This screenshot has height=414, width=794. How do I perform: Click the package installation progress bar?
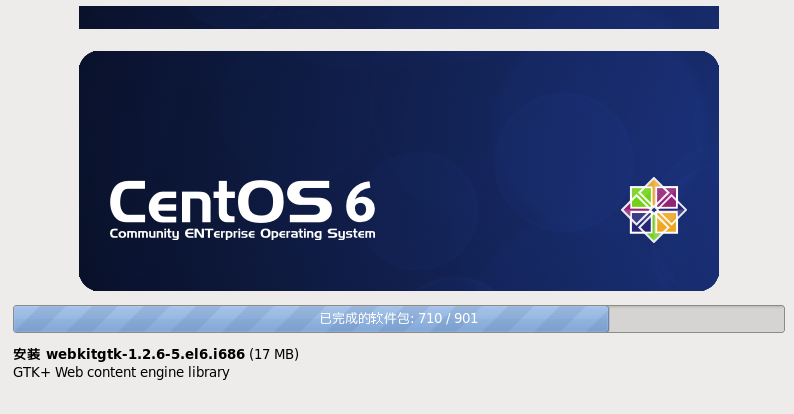(399, 319)
